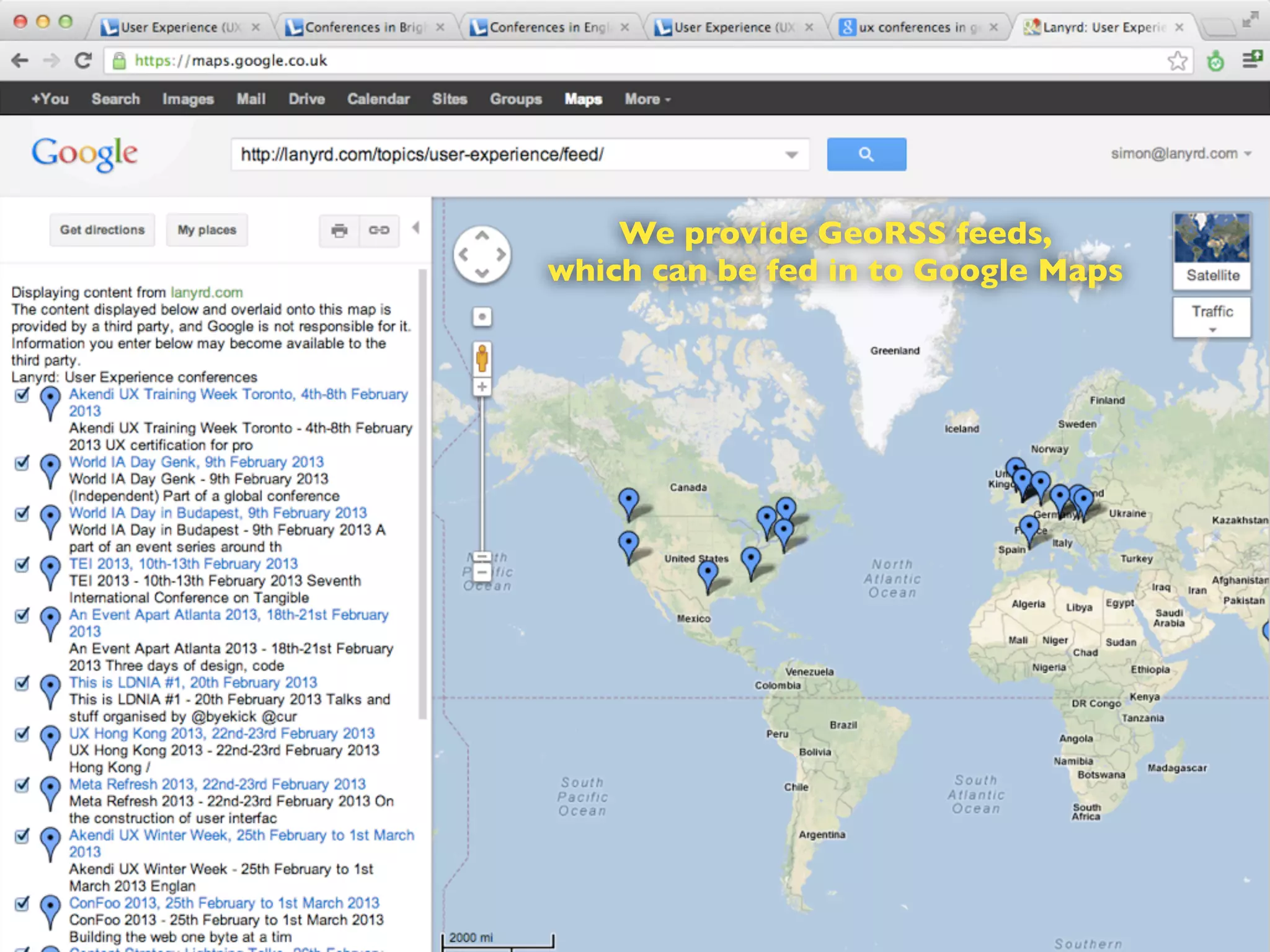This screenshot has height=952, width=1270.
Task: Open ConFoo 2013 event link
Action: [224, 903]
